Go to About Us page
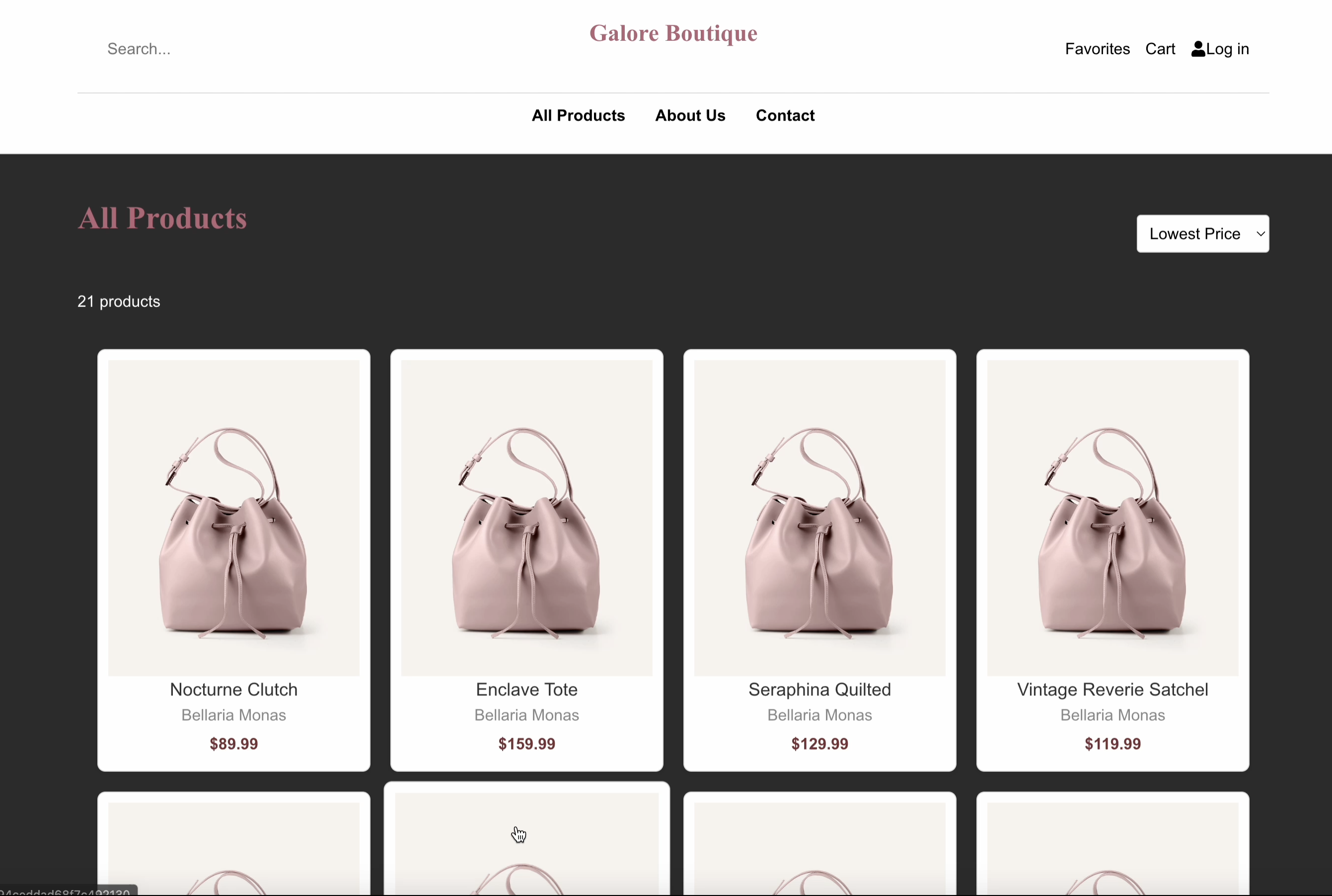This screenshot has height=896, width=1332. tap(690, 115)
